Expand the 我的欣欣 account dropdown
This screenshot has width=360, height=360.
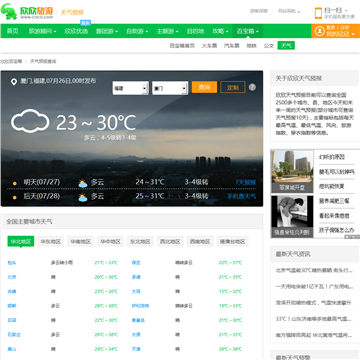pyautogui.click(x=340, y=34)
